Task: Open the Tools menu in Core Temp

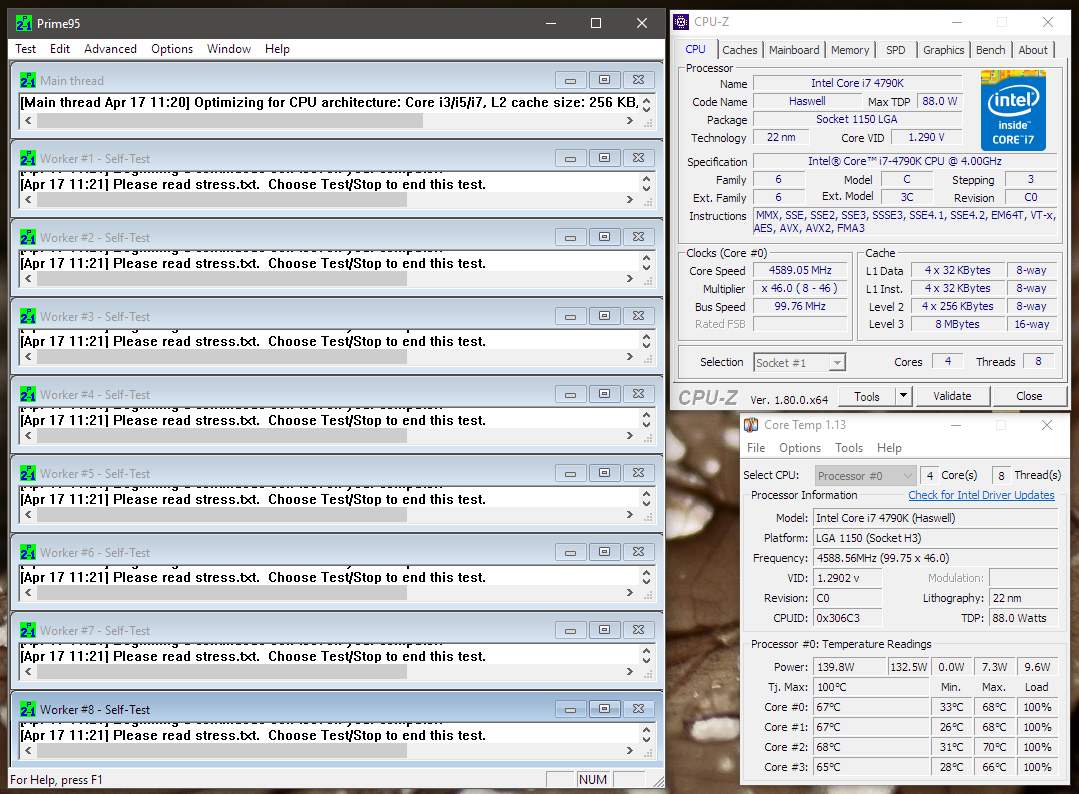Action: [849, 448]
